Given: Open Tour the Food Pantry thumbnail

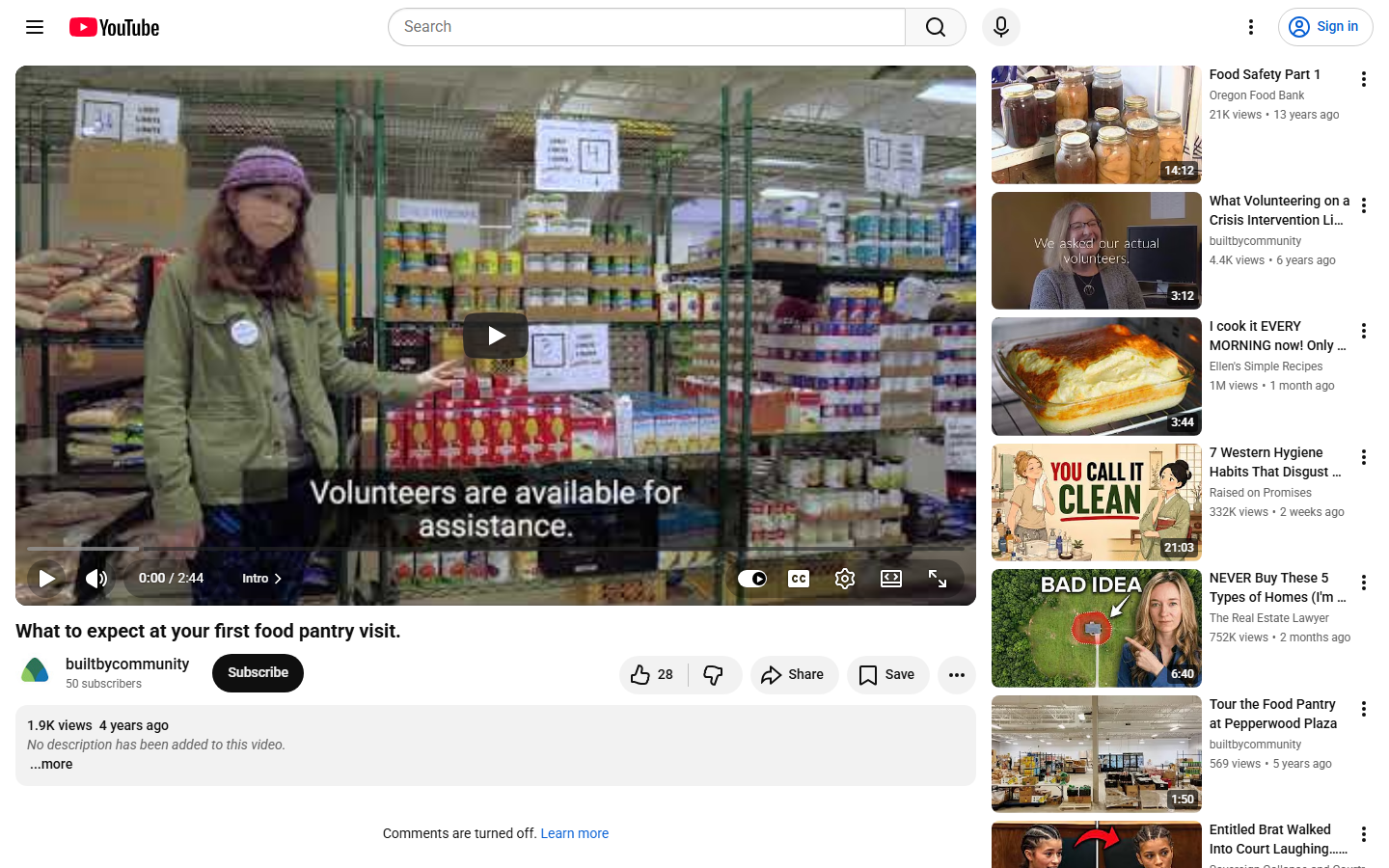Looking at the screenshot, I should coord(1097,754).
